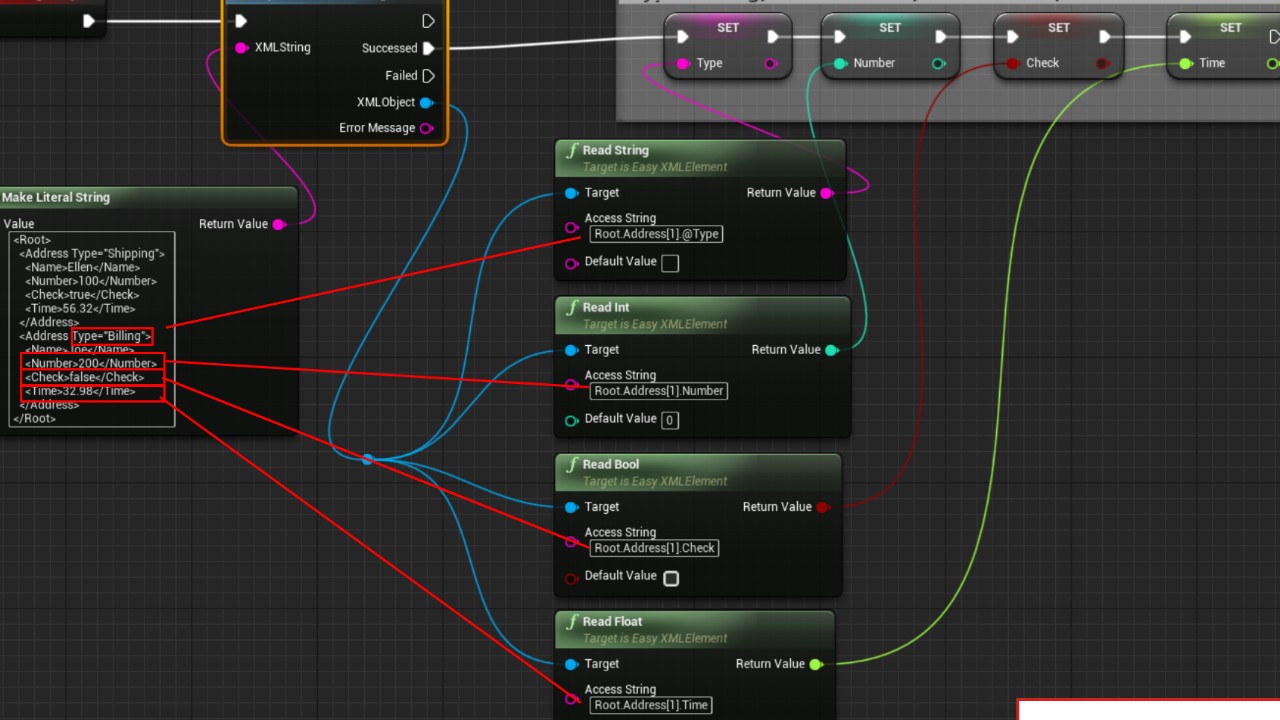Toggle Read Bool Default Value checkbox

[671, 578]
